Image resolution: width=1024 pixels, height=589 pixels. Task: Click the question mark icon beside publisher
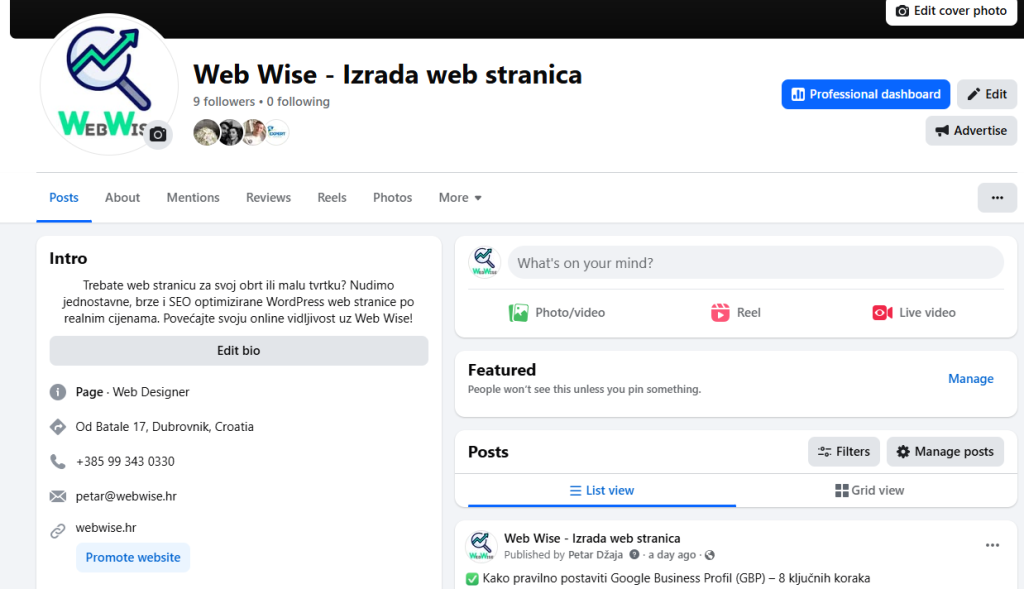point(634,555)
